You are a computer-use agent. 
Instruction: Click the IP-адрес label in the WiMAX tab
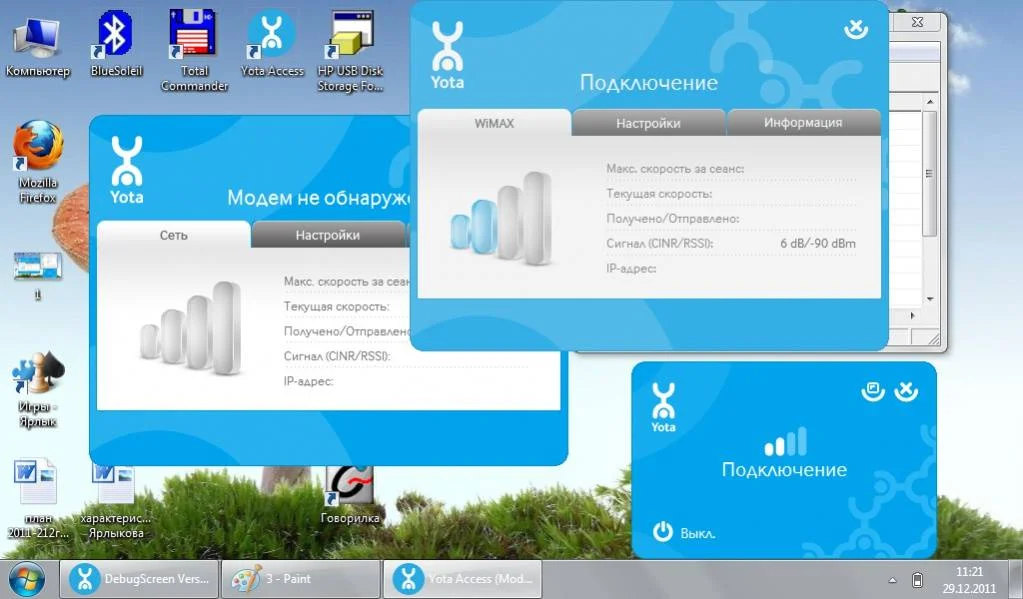tap(631, 268)
